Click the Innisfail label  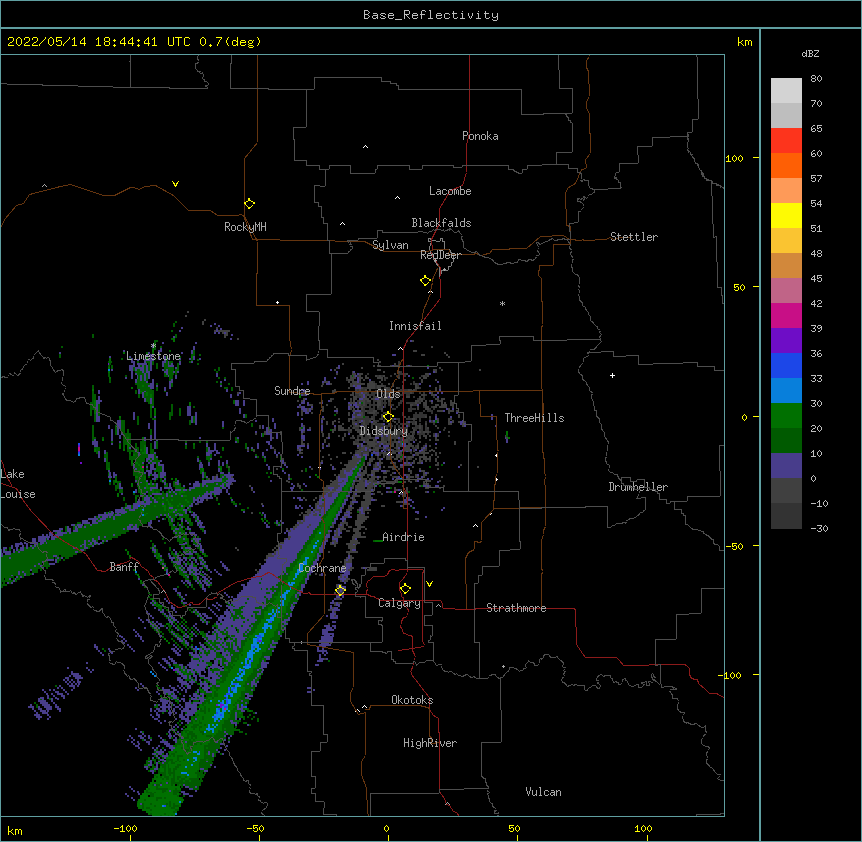(415, 326)
